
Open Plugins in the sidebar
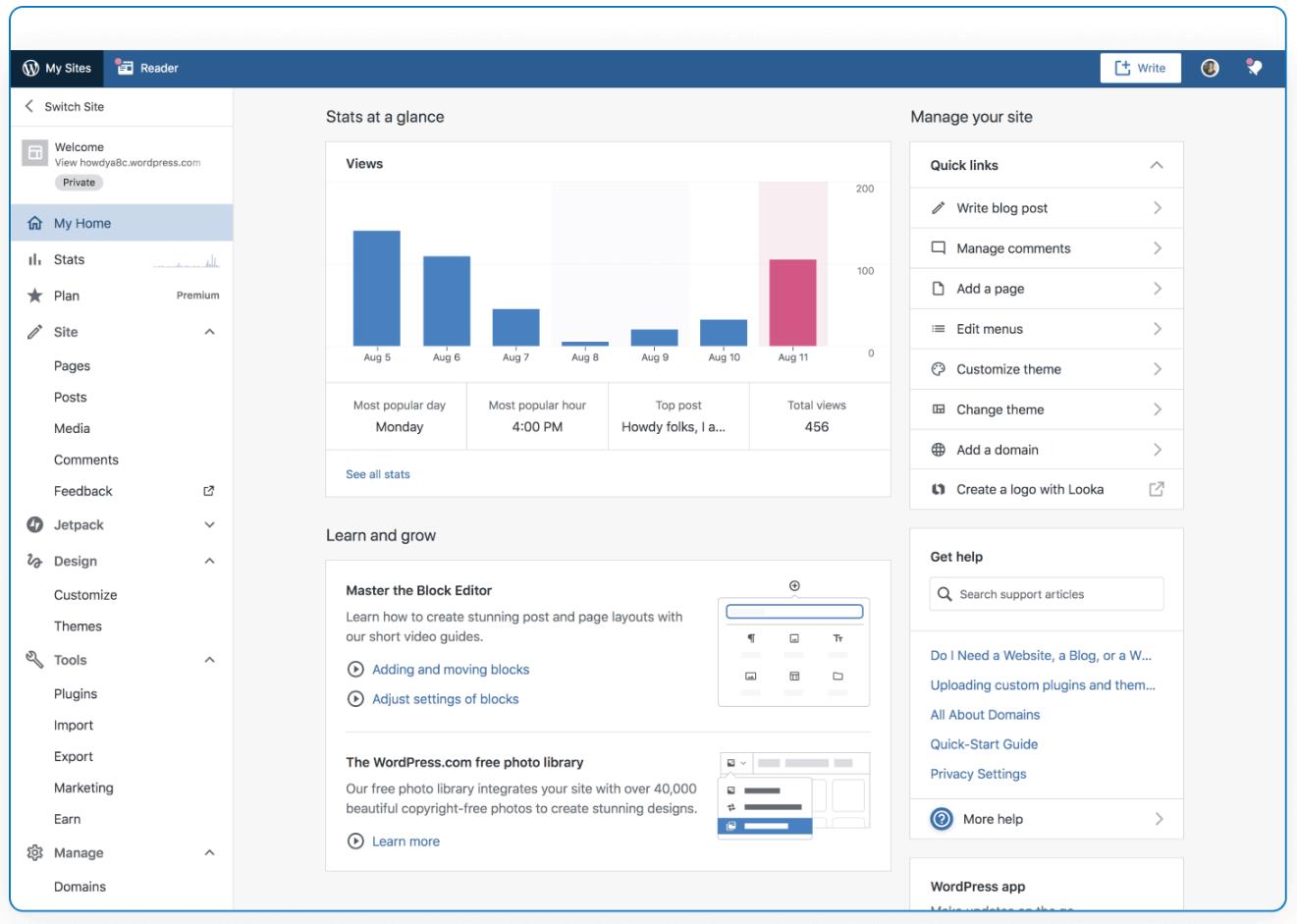76,694
